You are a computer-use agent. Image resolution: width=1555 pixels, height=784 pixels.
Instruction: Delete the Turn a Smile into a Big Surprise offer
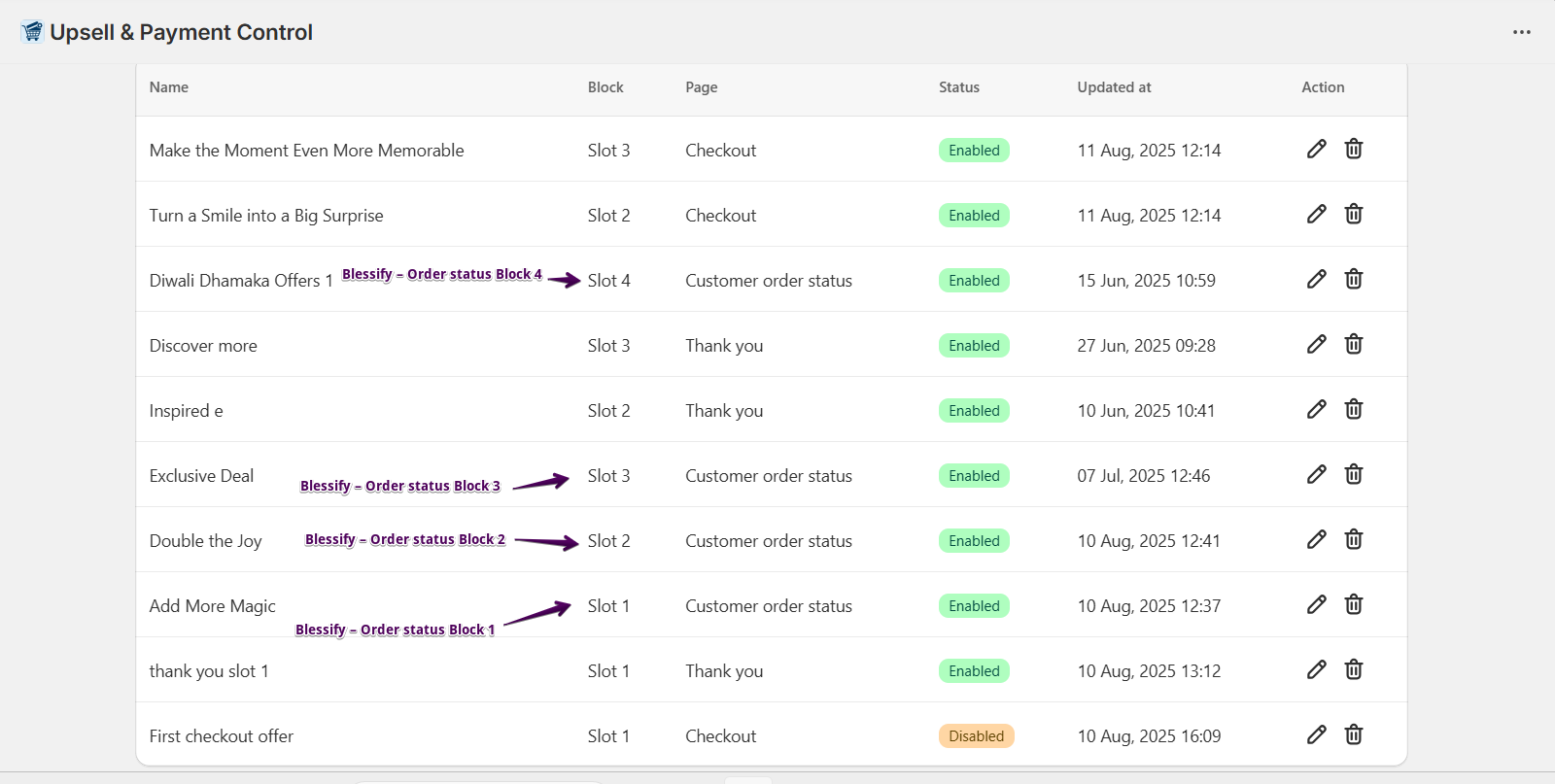1353,214
